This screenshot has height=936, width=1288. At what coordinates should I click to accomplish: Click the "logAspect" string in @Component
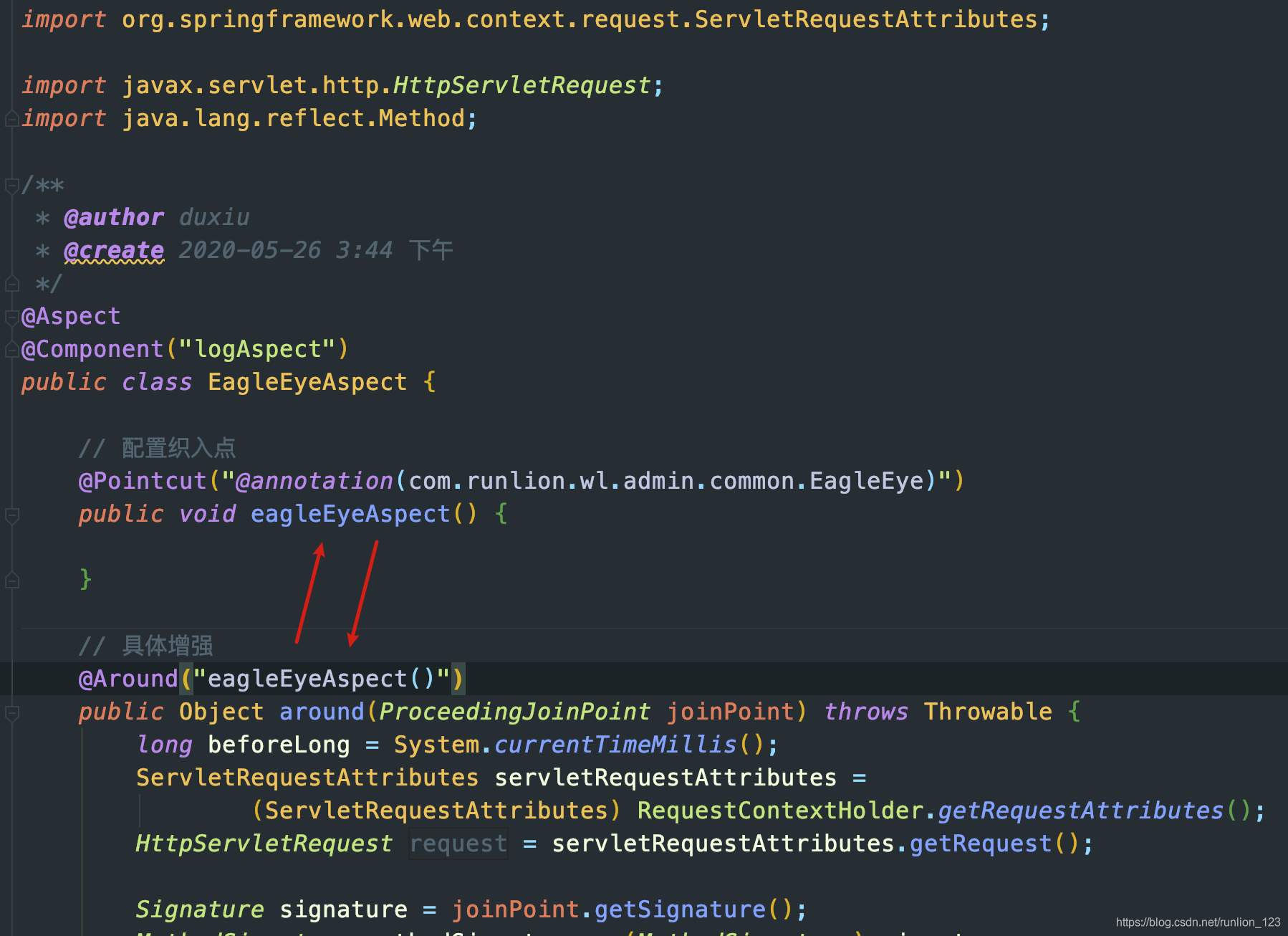click(x=257, y=349)
